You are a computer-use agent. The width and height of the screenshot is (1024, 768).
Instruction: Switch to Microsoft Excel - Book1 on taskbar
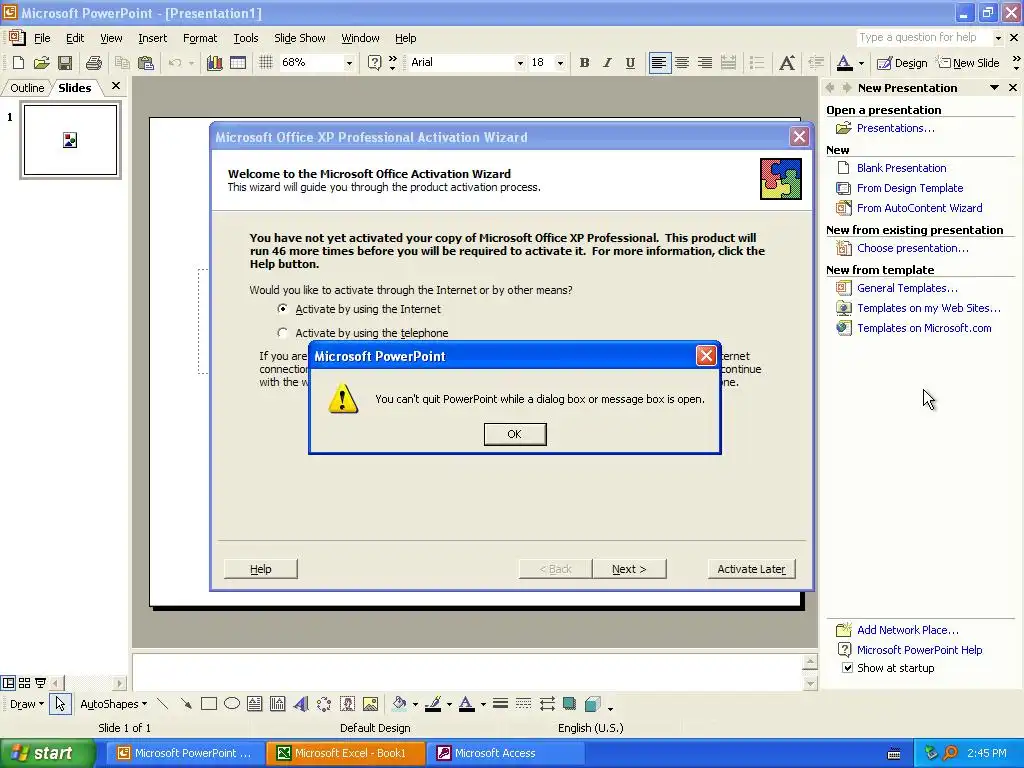pos(345,753)
